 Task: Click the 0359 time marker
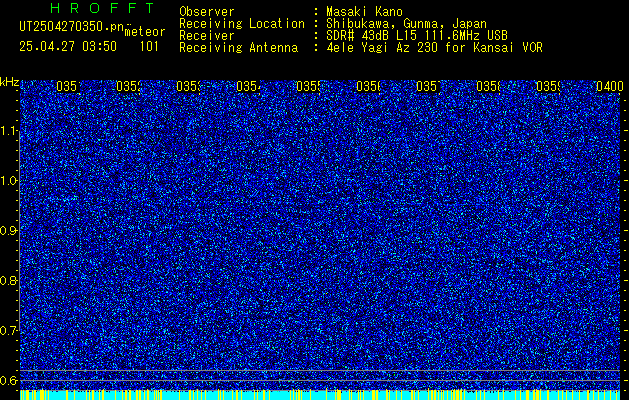tap(548, 87)
